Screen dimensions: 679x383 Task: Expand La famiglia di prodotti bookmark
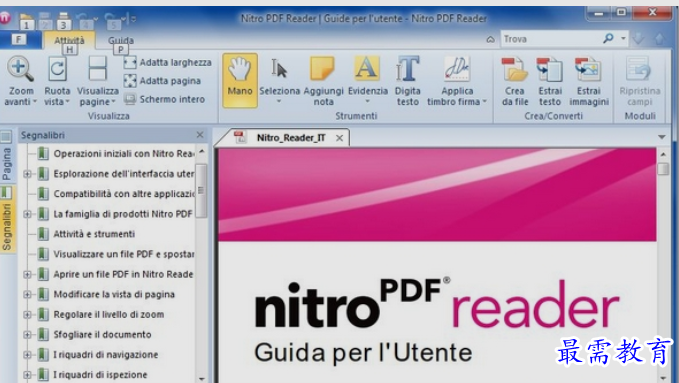tap(27, 214)
